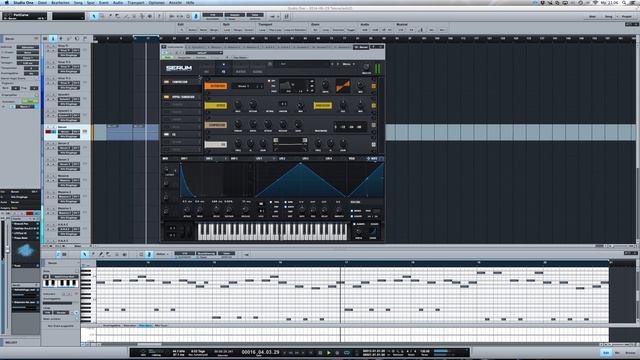This screenshot has height=360, width=640.
Task: Open the Datei menu
Action: click(x=42, y=2)
